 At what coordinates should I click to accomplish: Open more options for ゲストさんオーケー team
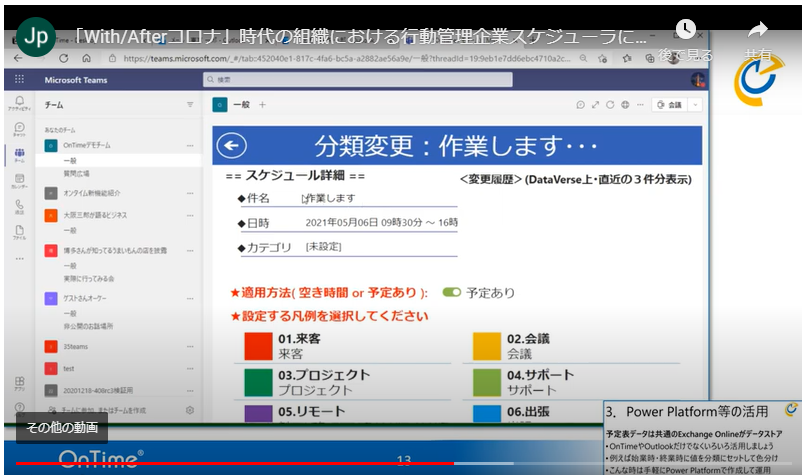190,298
